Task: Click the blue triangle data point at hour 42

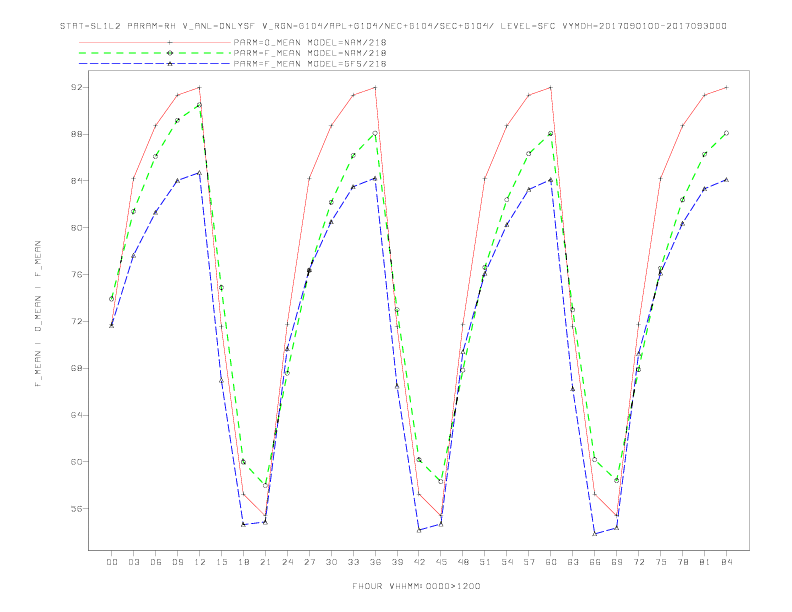Action: [419, 530]
